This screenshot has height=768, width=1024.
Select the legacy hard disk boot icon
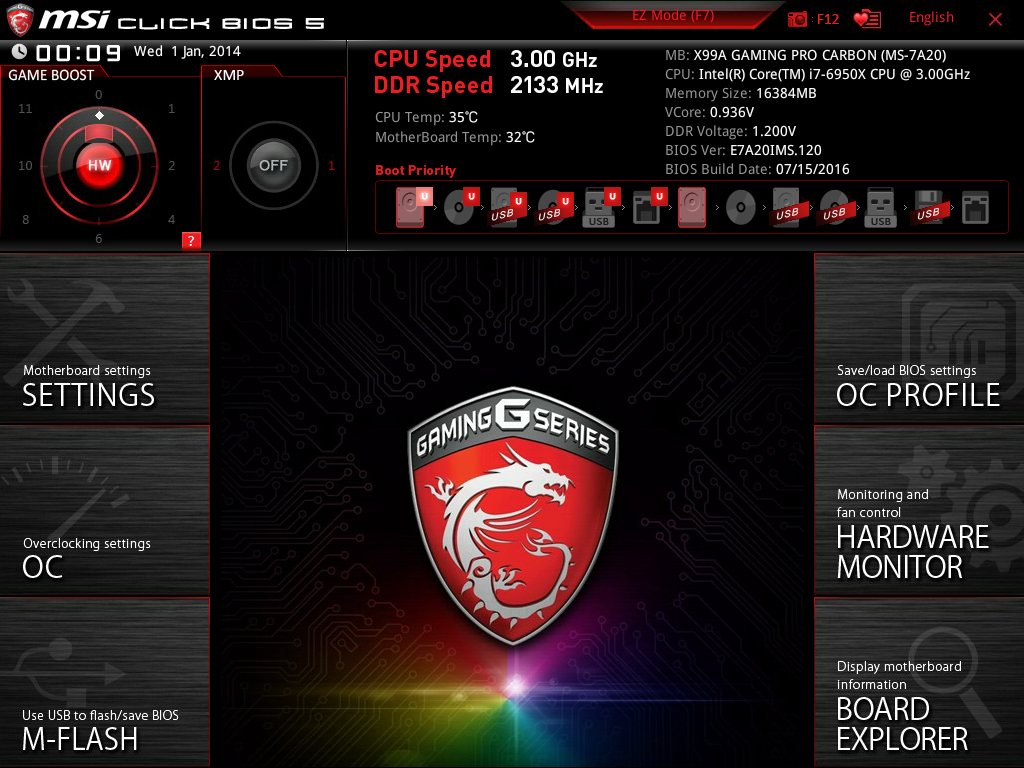[x=692, y=207]
